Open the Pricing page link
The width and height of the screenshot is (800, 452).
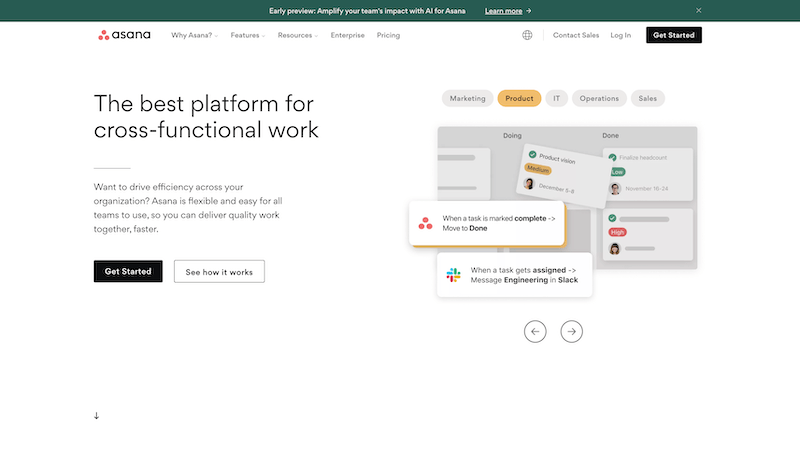388,35
